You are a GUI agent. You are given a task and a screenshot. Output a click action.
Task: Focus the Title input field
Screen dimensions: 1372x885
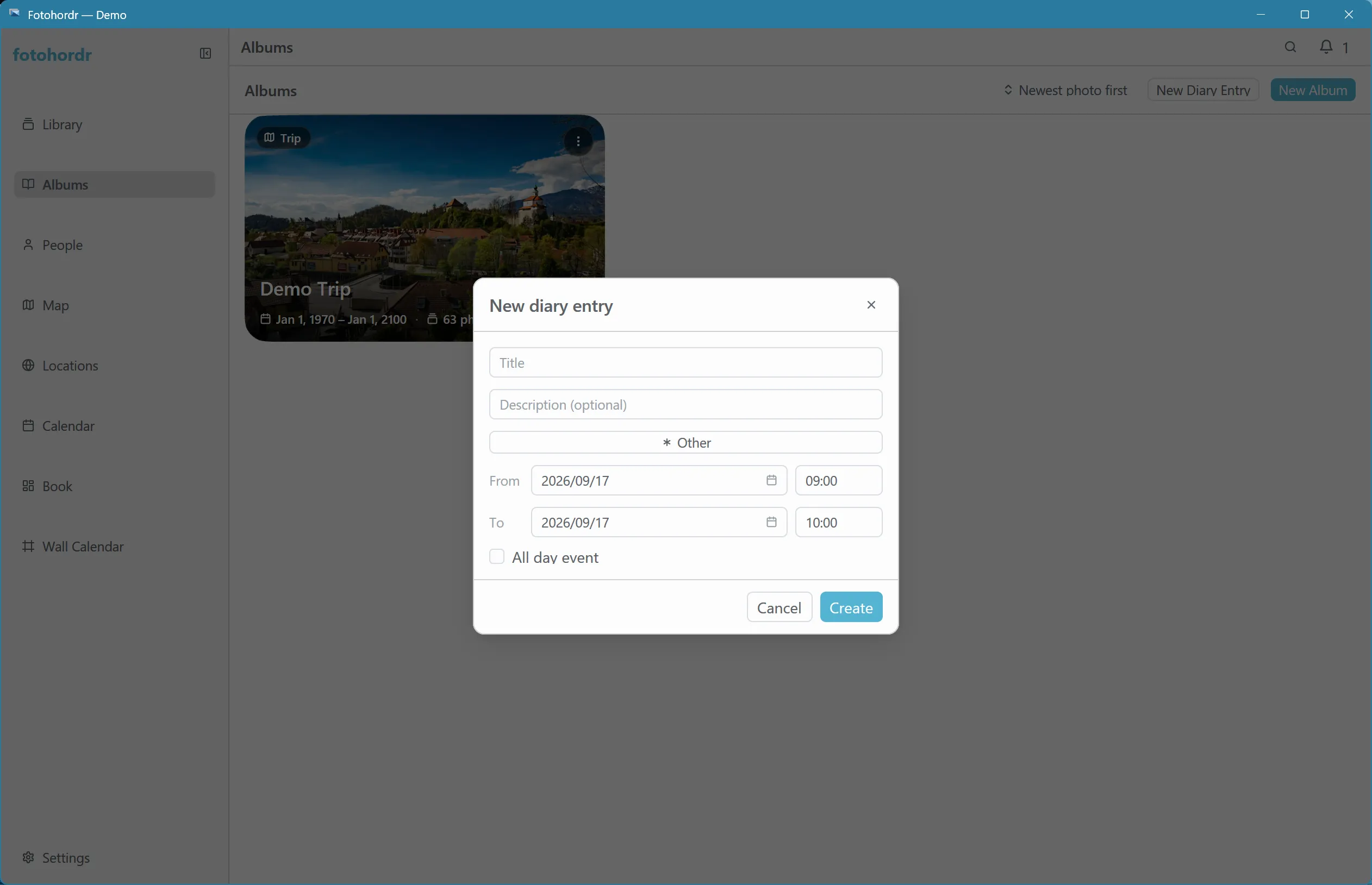click(685, 362)
